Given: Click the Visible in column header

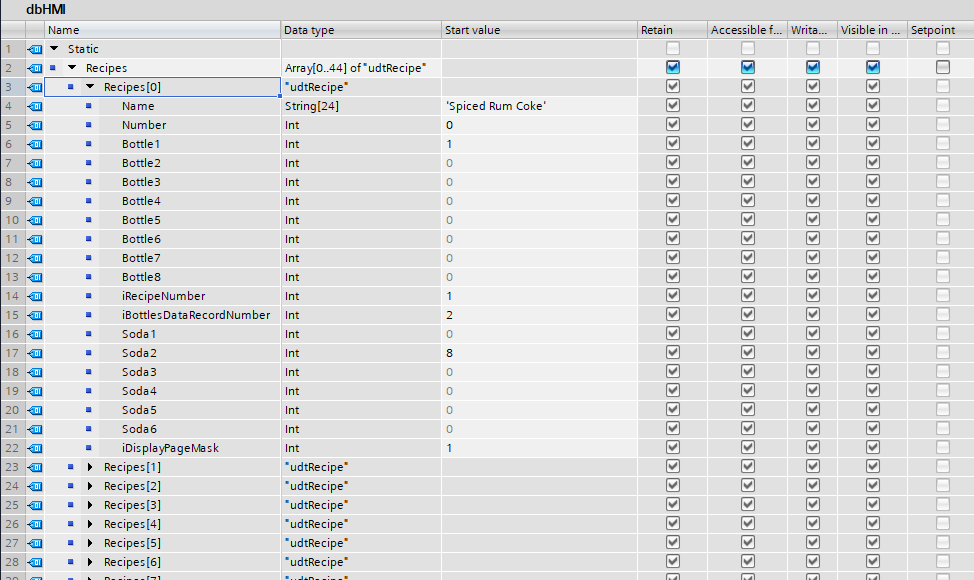Looking at the screenshot, I should [x=872, y=30].
